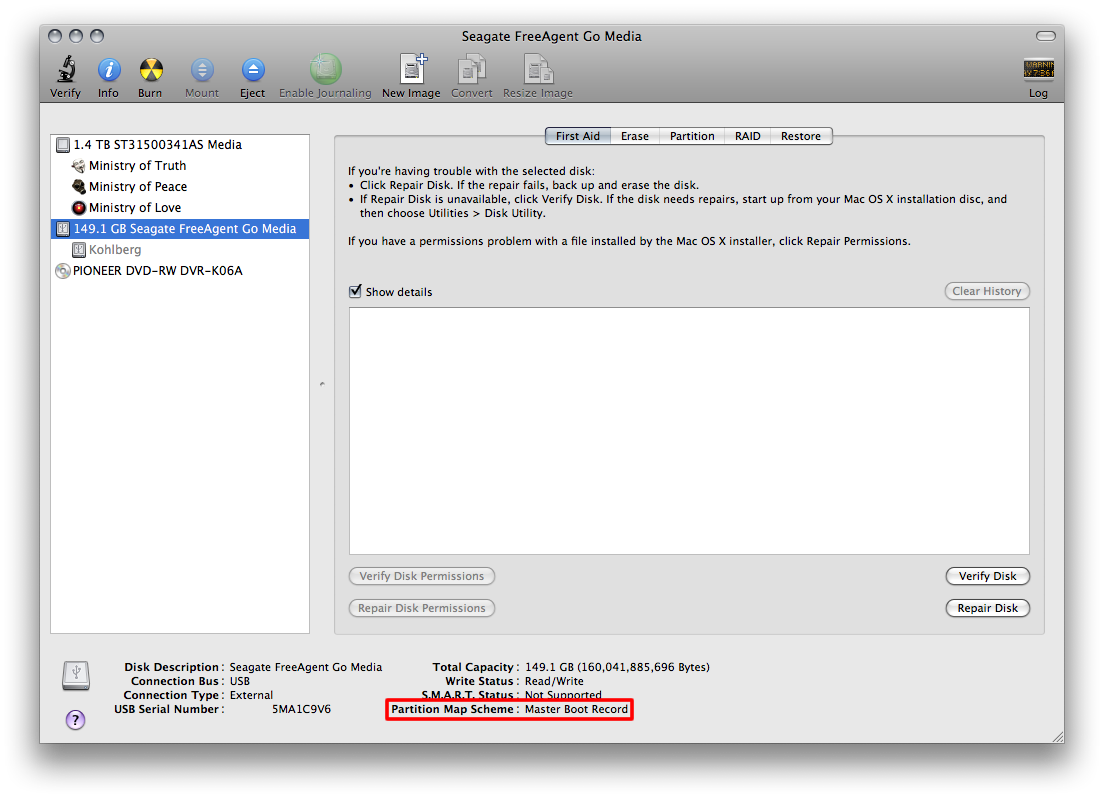This screenshot has width=1104, height=798.
Task: Toggle toolbar with top-right pill button
Action: [1046, 36]
